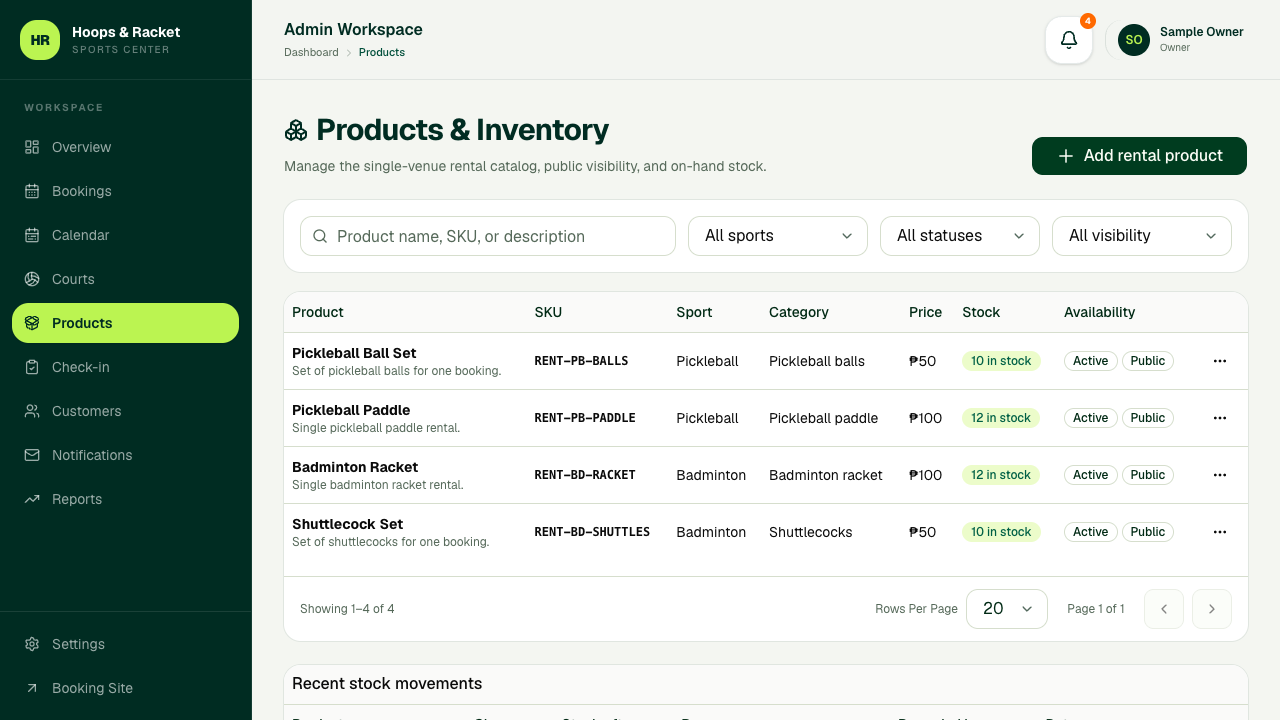Screen dimensions: 1280x720
Task: Click the Settings gear icon
Action: point(32,644)
